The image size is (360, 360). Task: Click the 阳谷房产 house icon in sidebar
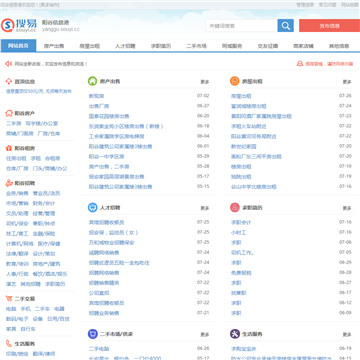(x=9, y=113)
